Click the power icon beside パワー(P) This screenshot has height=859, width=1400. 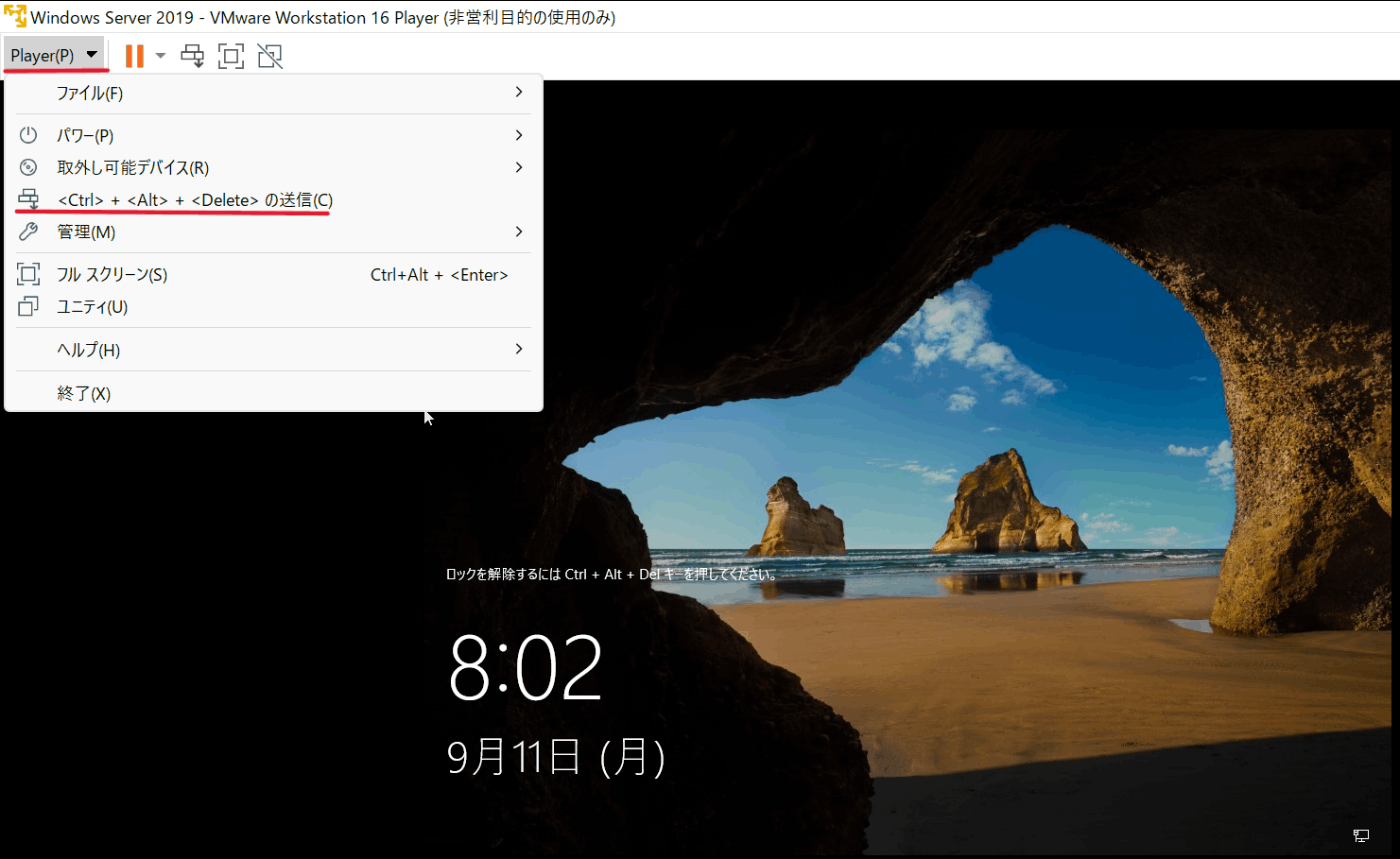pyautogui.click(x=28, y=135)
